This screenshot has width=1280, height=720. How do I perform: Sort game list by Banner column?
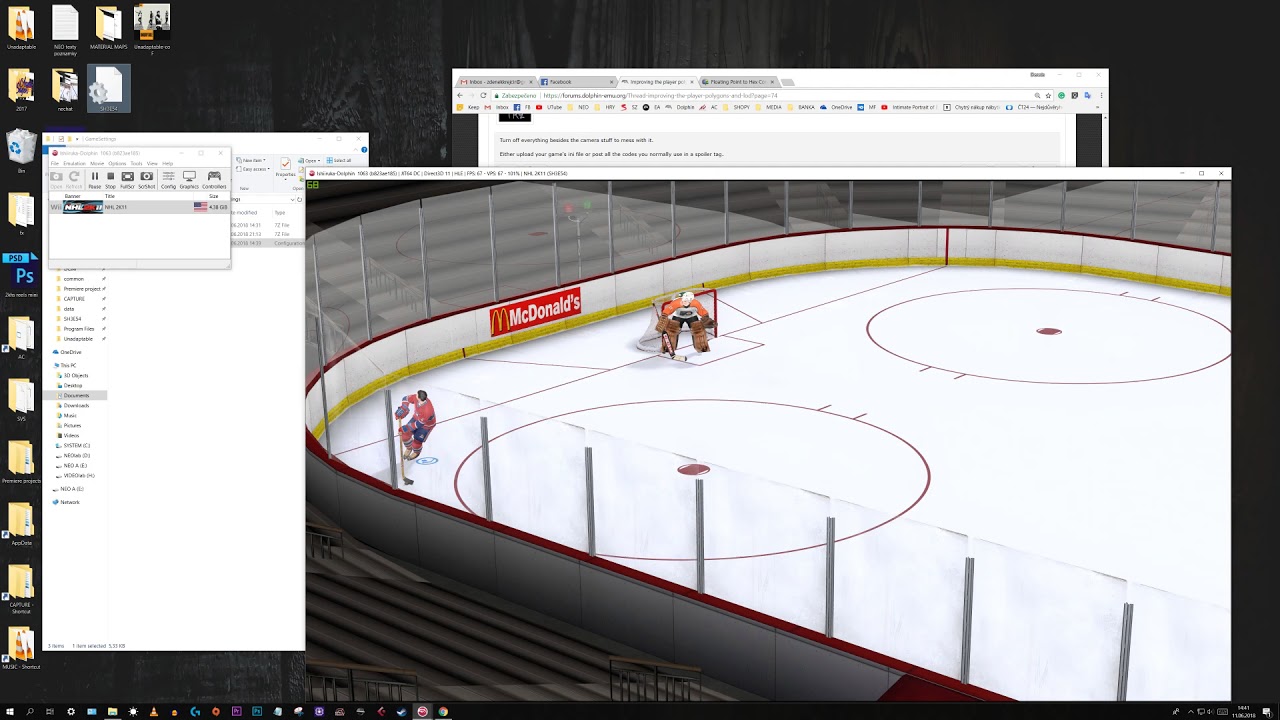point(72,196)
